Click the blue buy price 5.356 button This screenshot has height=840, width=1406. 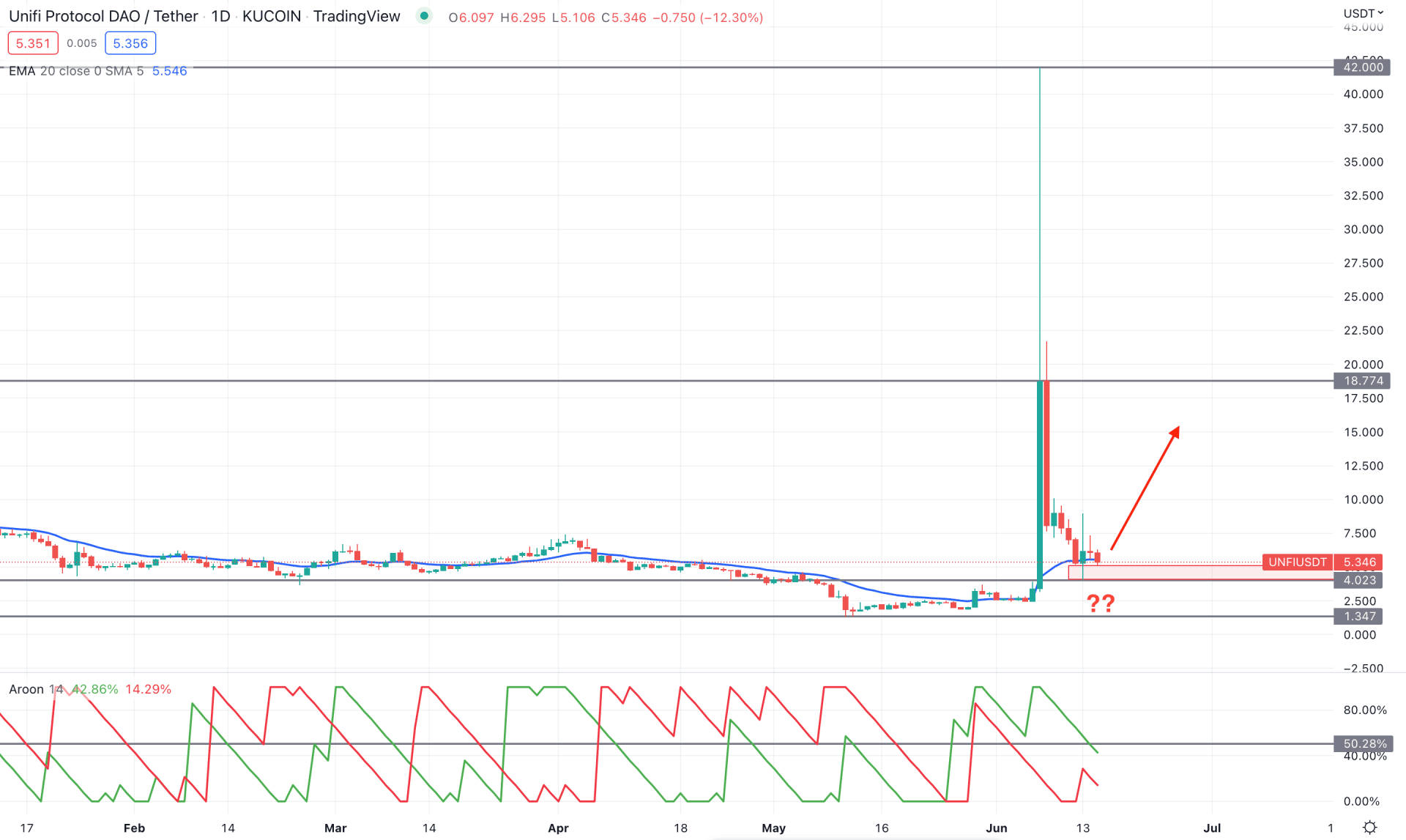coord(130,43)
